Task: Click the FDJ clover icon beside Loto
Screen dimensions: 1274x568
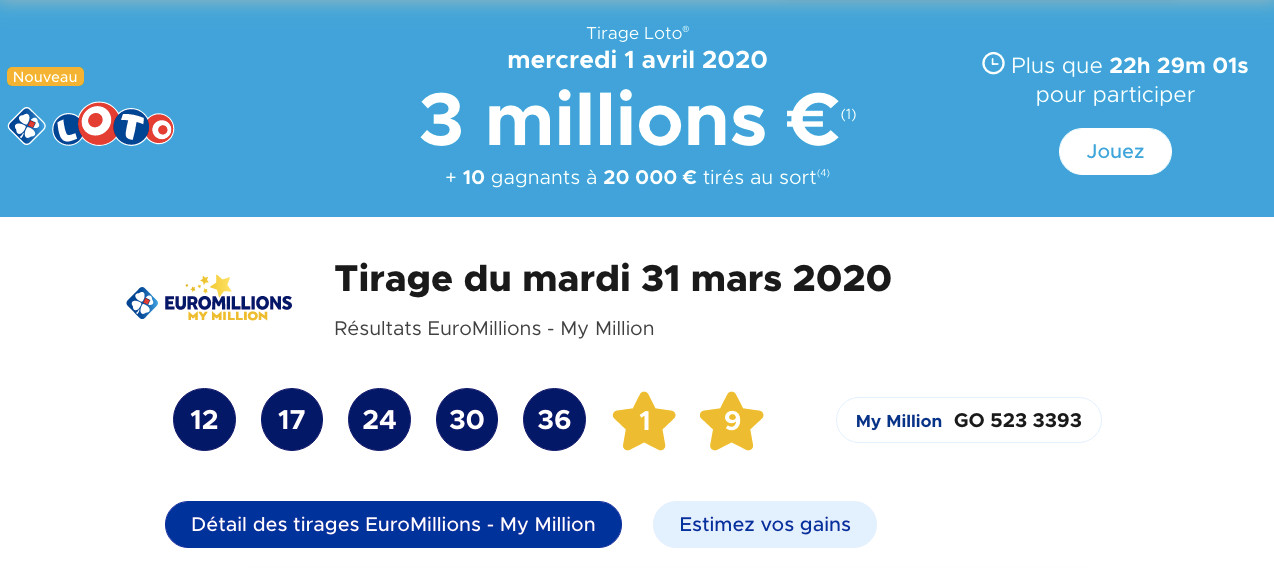Action: tap(27, 126)
